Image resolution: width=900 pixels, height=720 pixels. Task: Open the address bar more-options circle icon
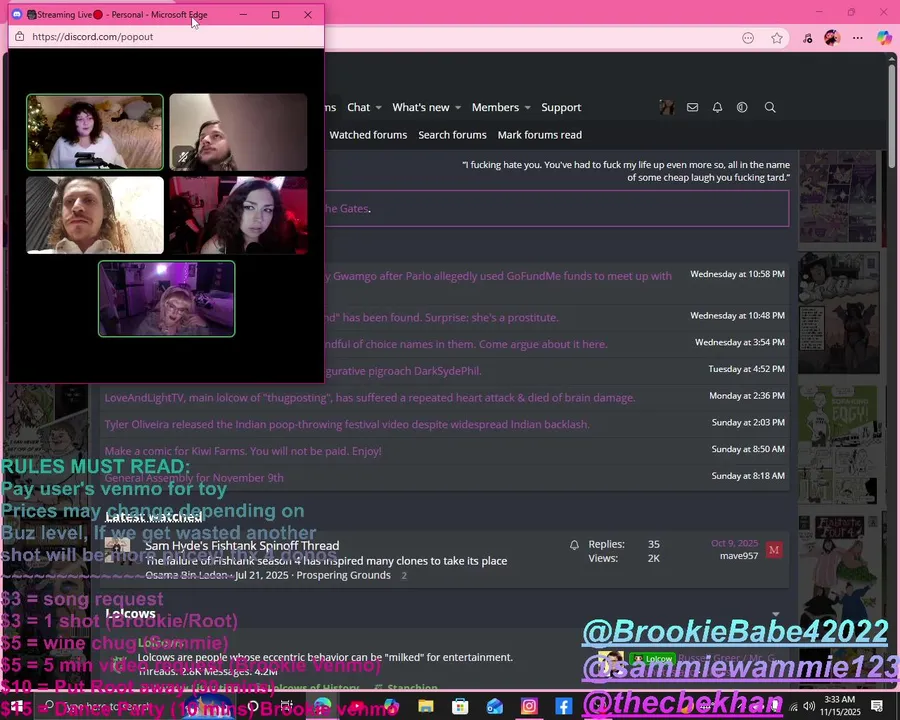click(x=748, y=38)
